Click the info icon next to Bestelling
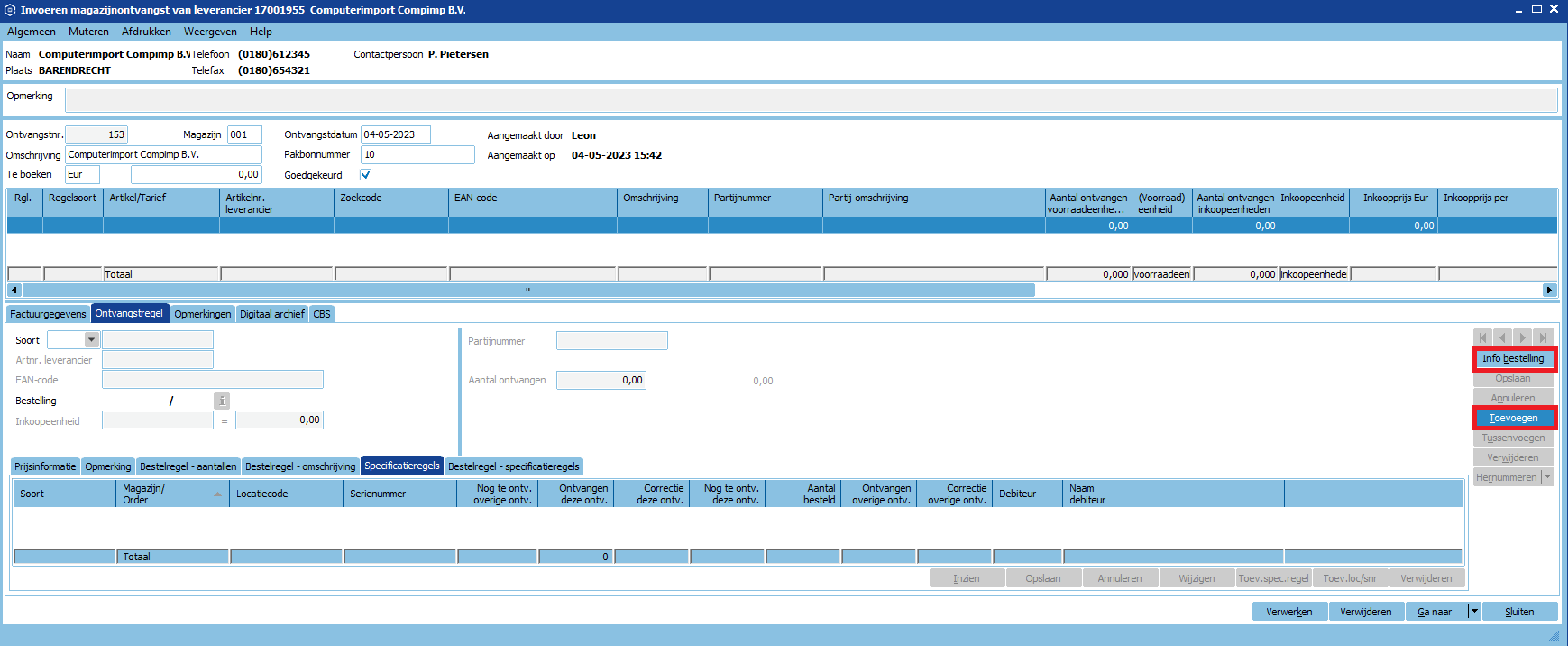This screenshot has width=1568, height=646. (222, 401)
